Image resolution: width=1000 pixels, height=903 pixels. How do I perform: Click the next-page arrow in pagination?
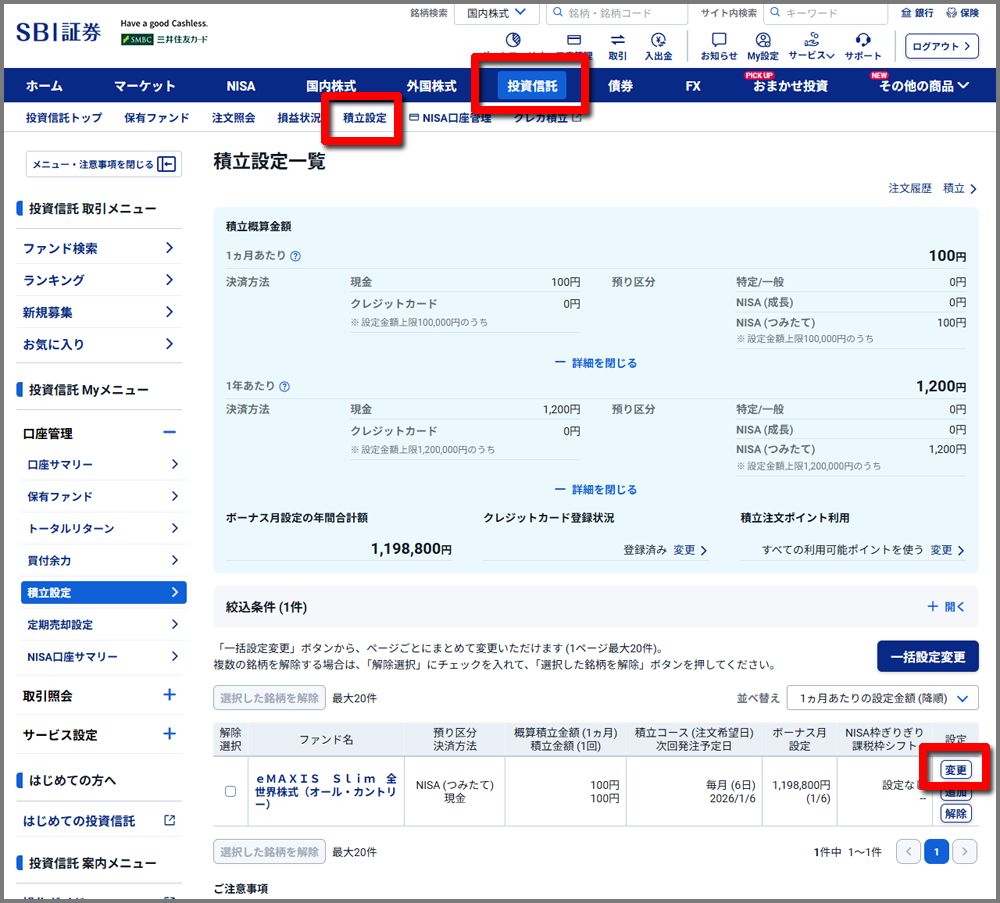(x=964, y=851)
